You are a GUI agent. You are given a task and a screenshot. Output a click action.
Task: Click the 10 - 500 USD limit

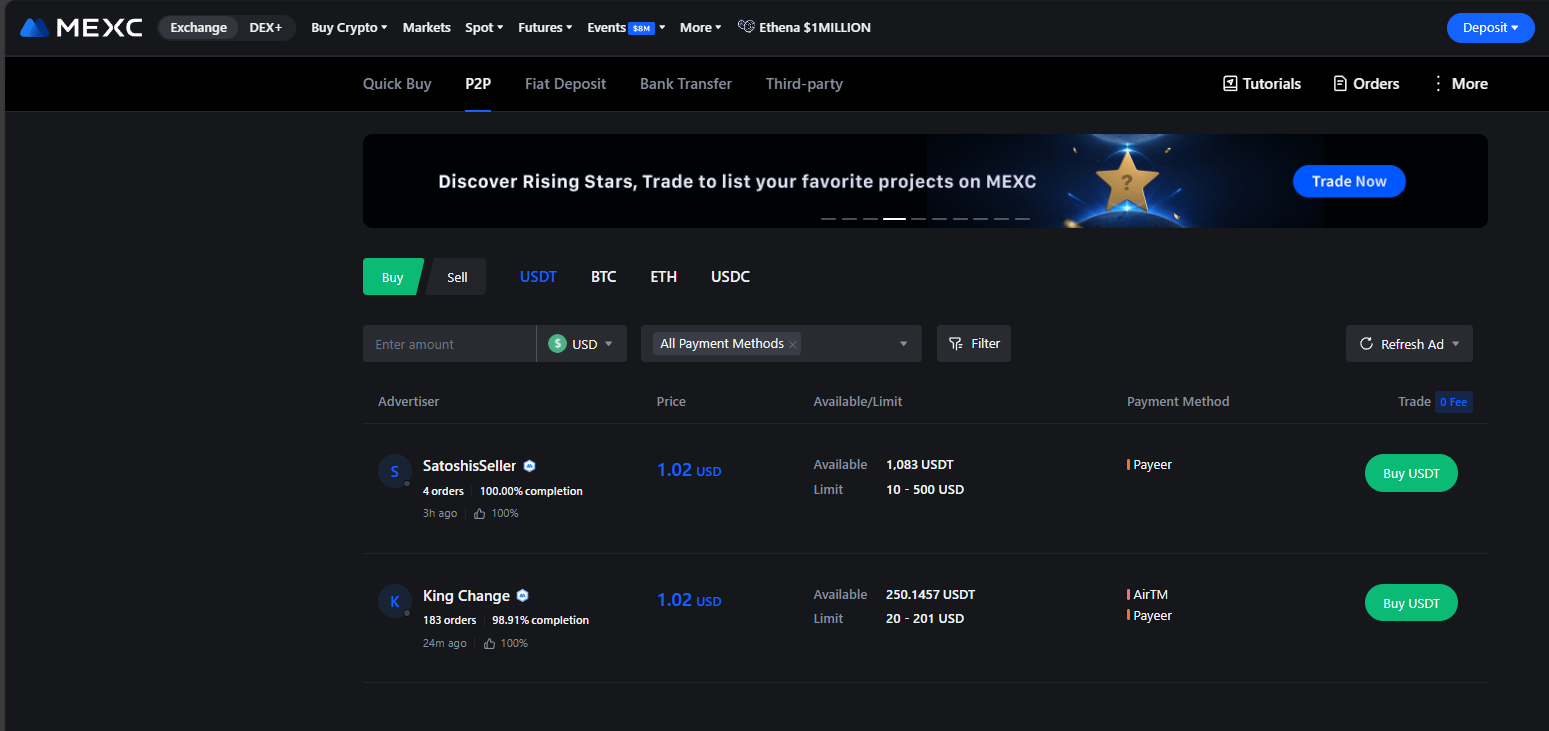[925, 489]
